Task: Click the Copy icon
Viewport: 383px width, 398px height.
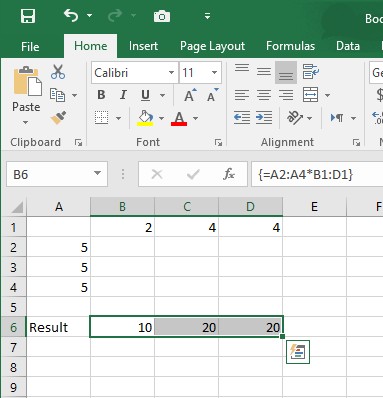Action: click(57, 95)
